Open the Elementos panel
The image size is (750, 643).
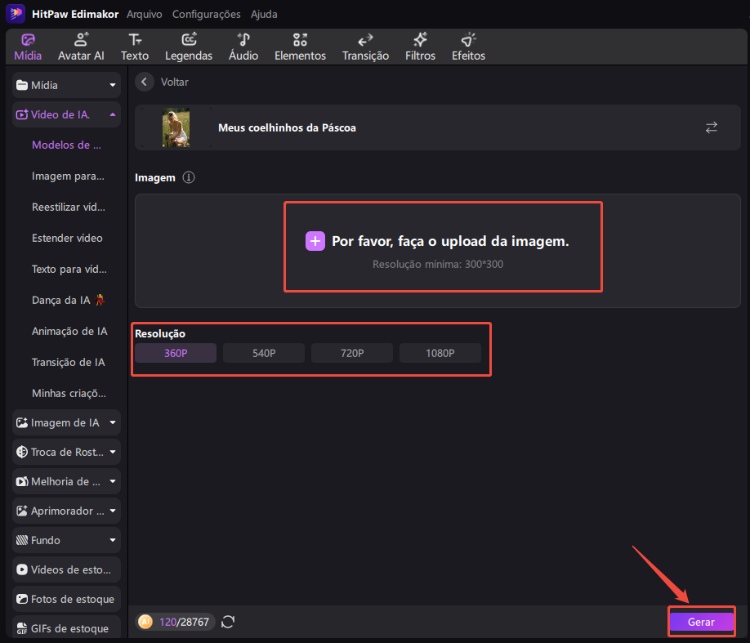pyautogui.click(x=300, y=47)
